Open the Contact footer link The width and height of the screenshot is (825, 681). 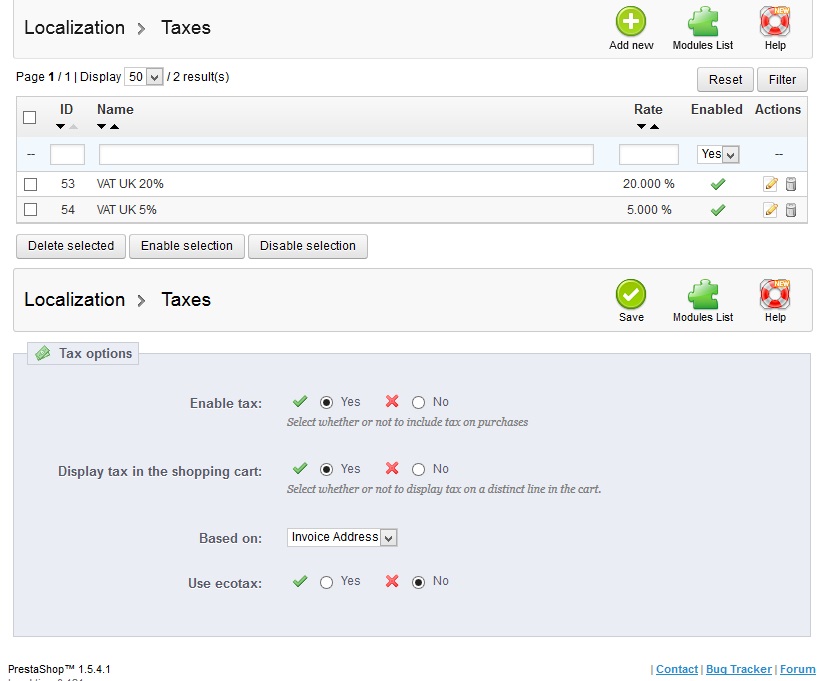pyautogui.click(x=677, y=669)
